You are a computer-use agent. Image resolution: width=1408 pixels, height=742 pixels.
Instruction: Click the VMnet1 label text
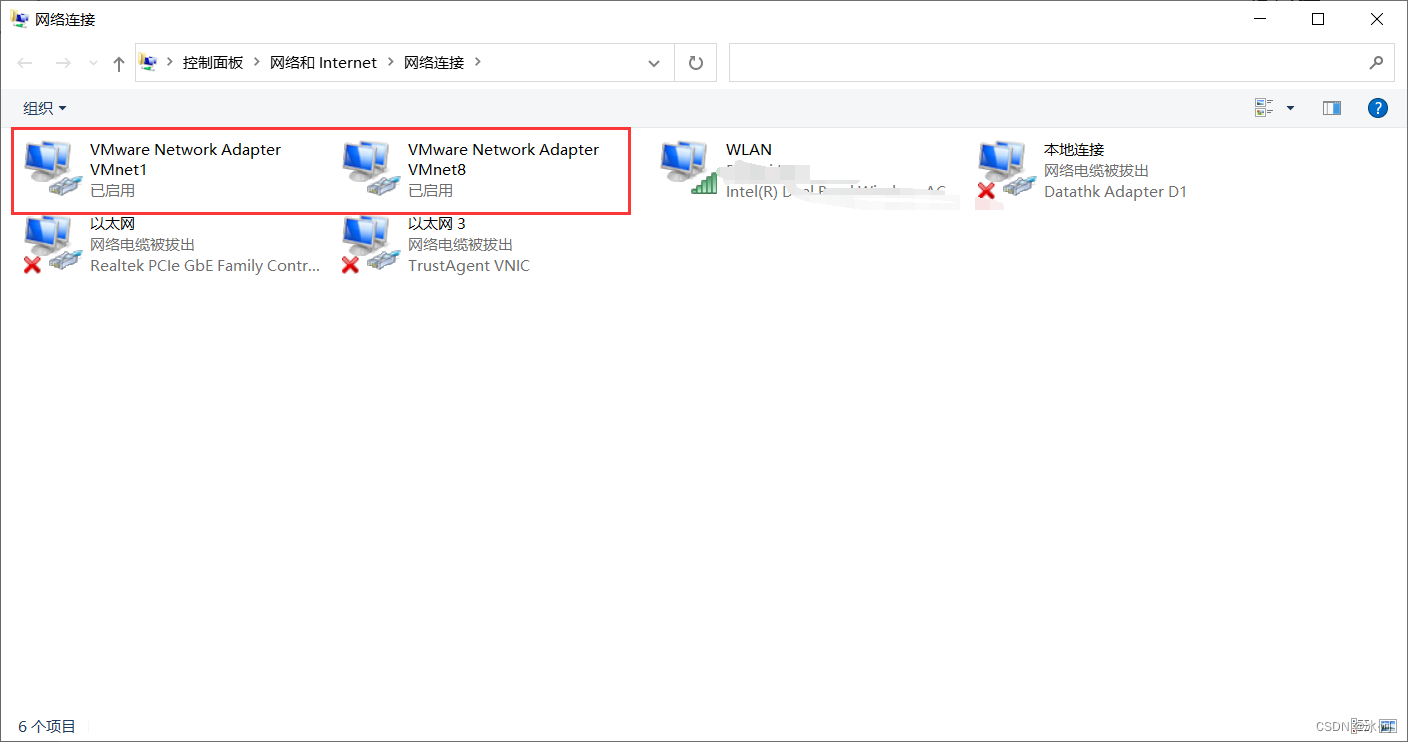click(x=118, y=170)
